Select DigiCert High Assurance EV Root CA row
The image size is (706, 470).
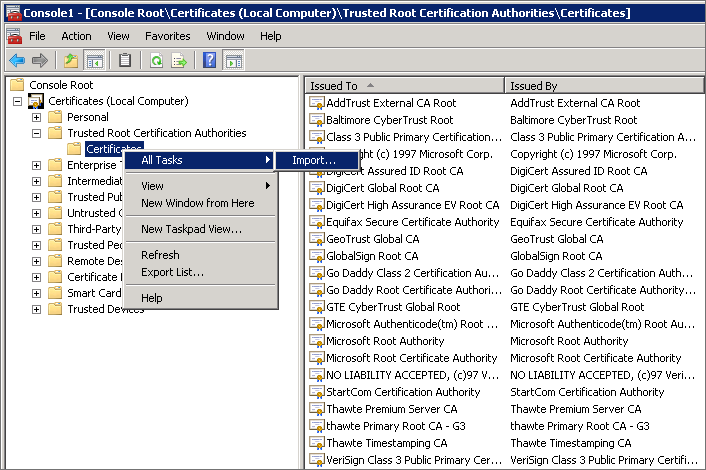(x=504, y=205)
